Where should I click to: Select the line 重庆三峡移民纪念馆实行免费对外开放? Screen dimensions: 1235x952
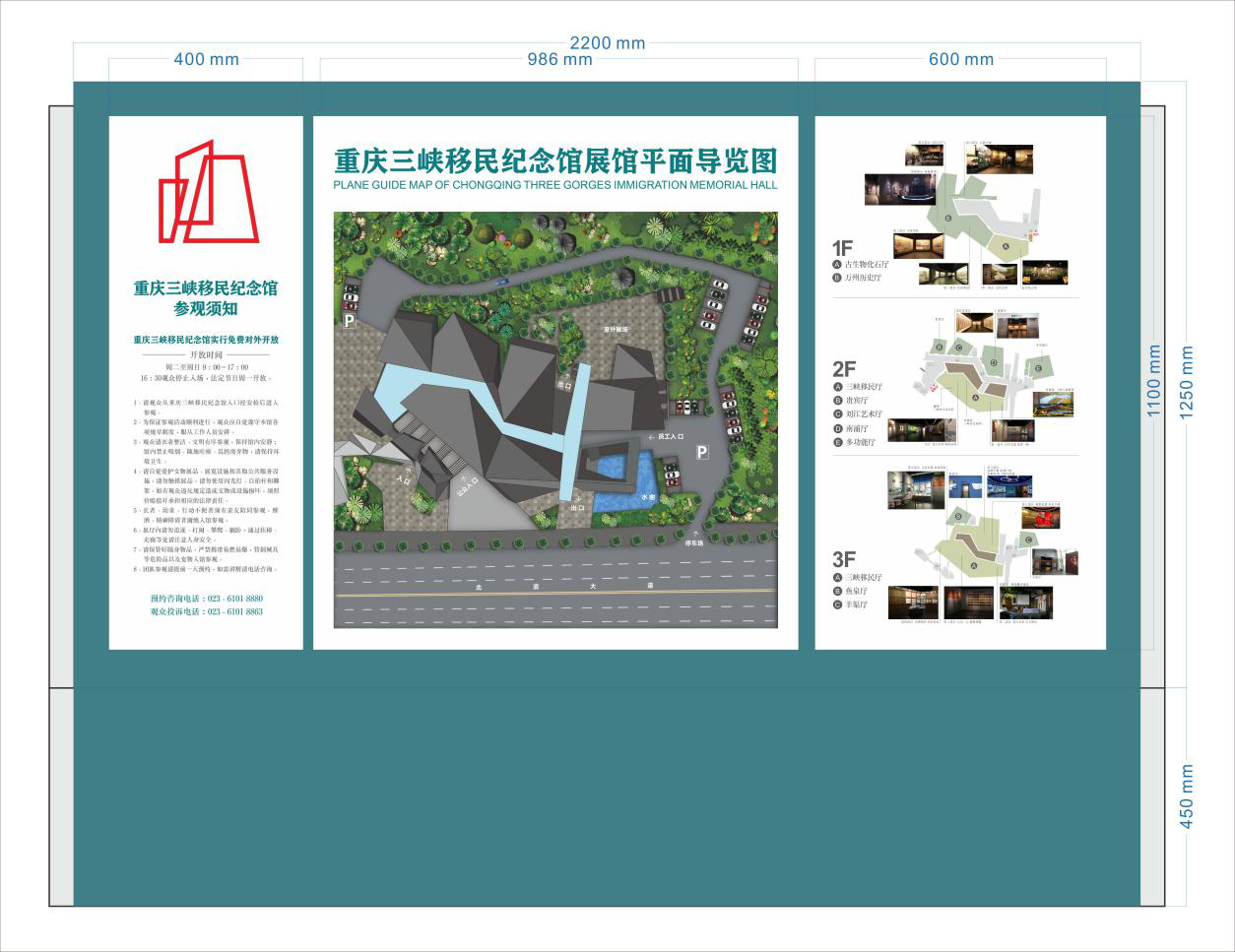click(x=206, y=340)
